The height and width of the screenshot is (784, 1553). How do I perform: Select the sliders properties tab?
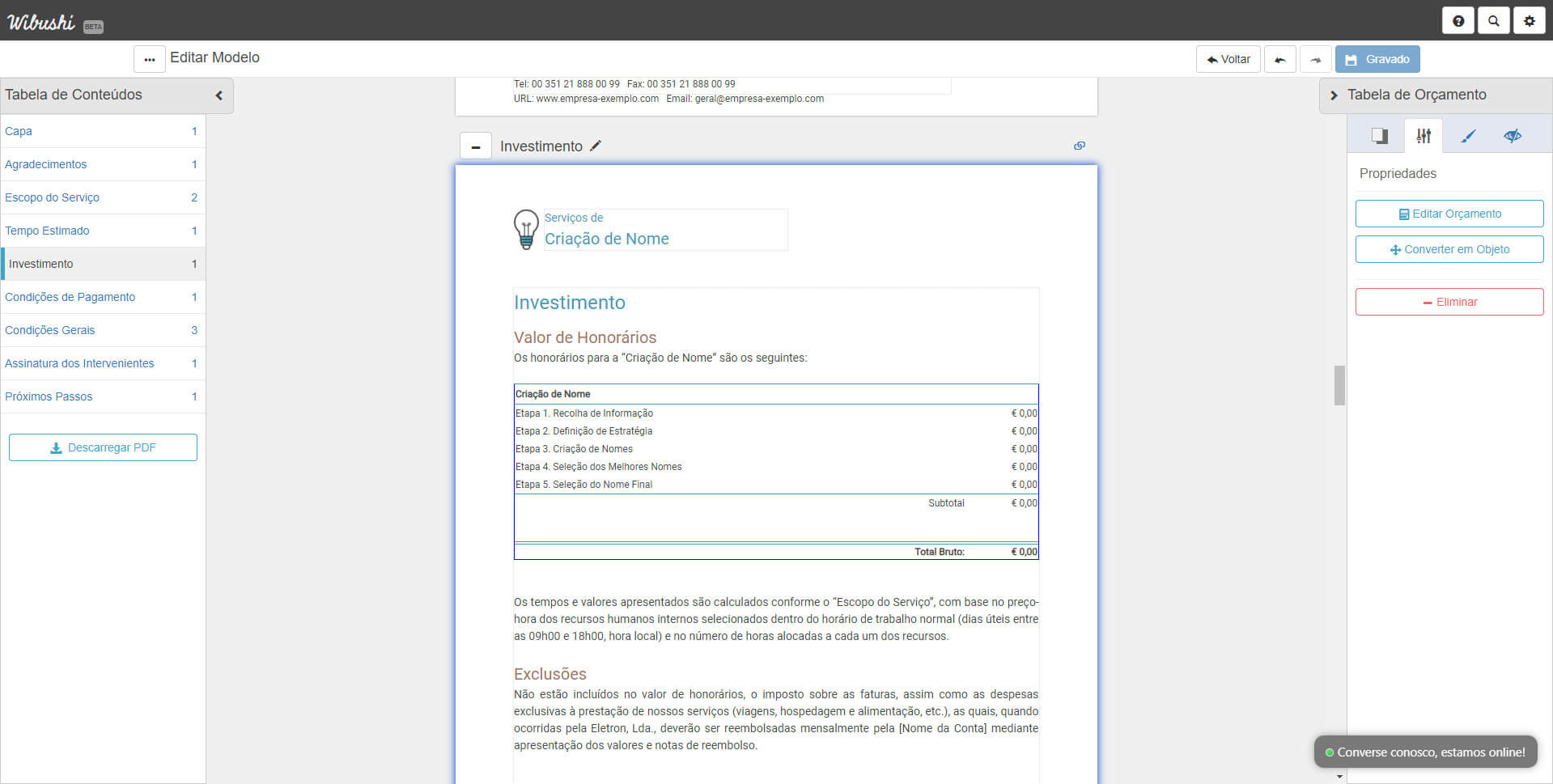[x=1424, y=136]
